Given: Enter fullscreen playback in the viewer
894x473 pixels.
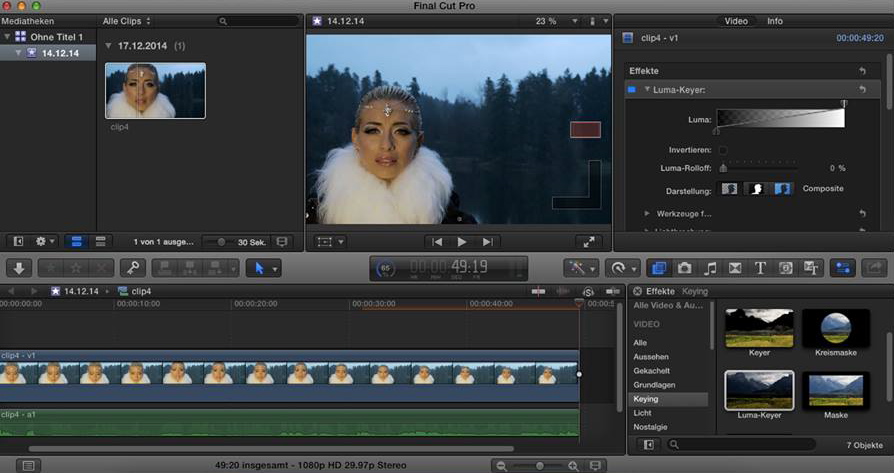Looking at the screenshot, I should 589,242.
